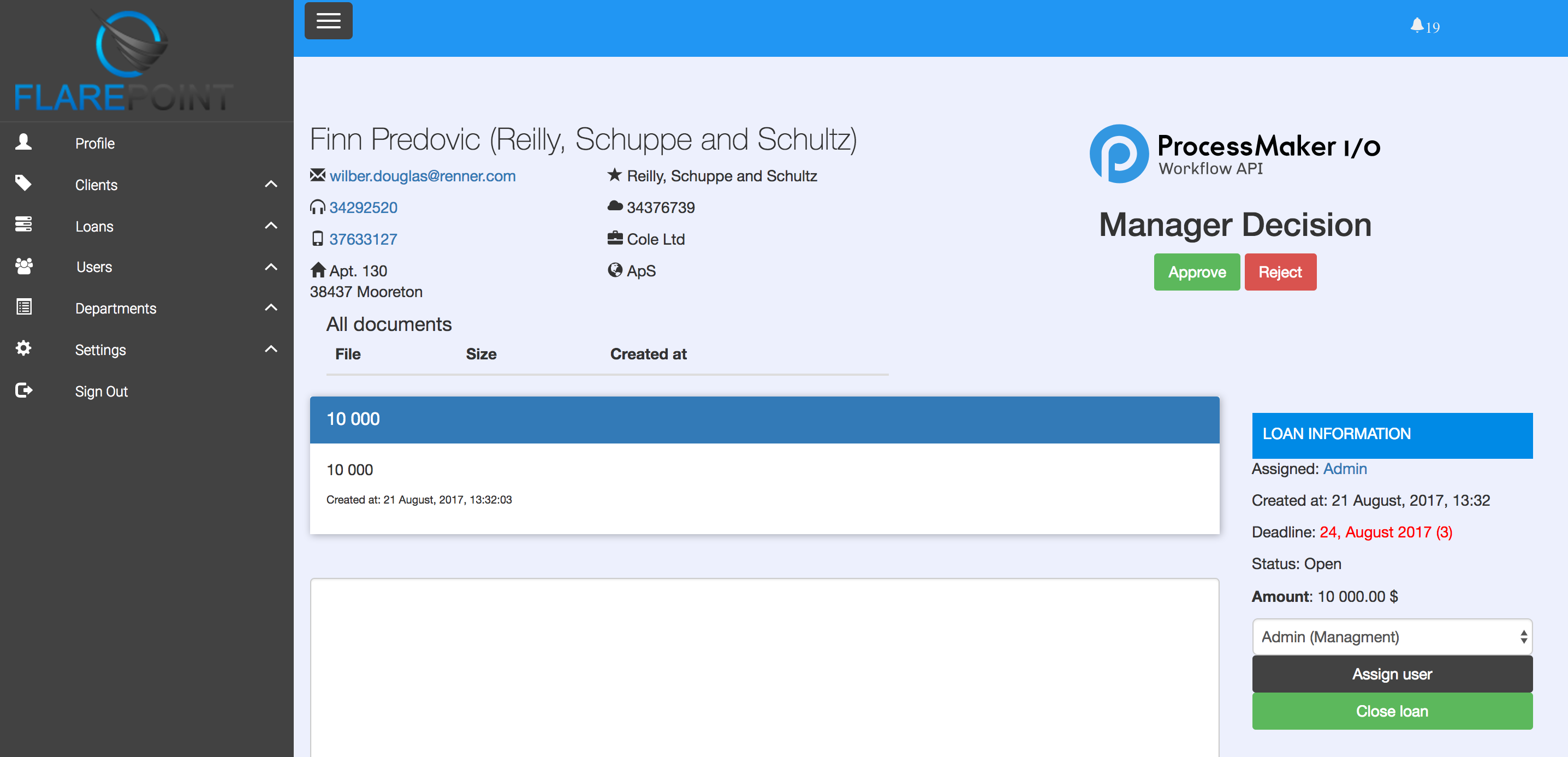Screen dimensions: 1568x757
Task: Click the globe icon beside ApS
Action: [615, 270]
